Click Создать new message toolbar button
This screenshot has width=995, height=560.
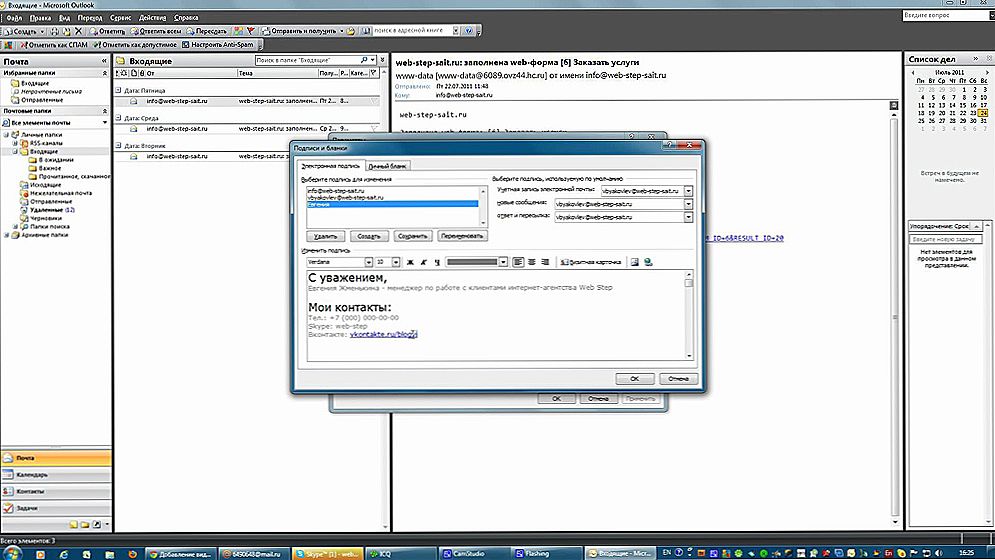point(21,31)
